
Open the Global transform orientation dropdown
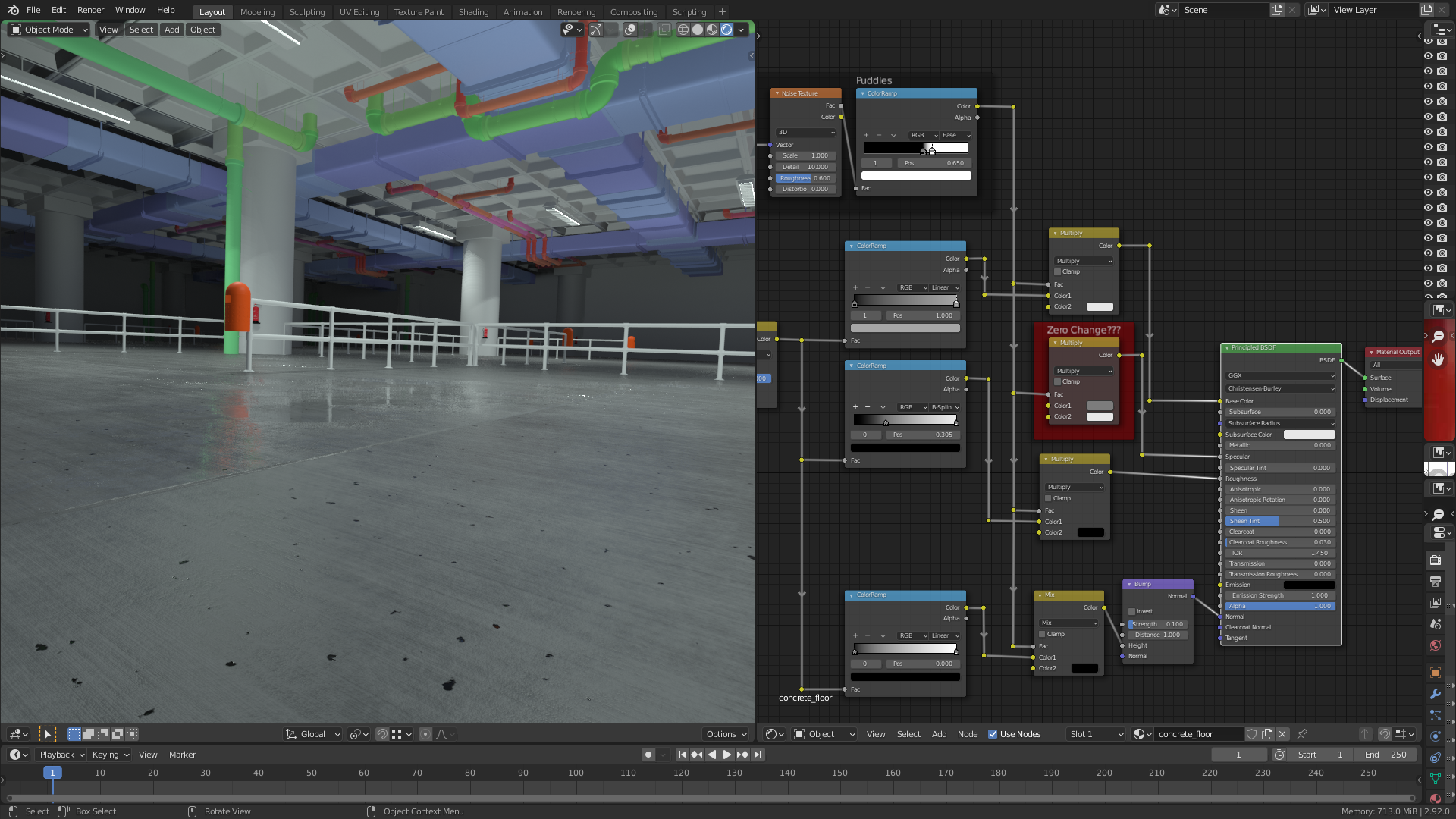[313, 734]
